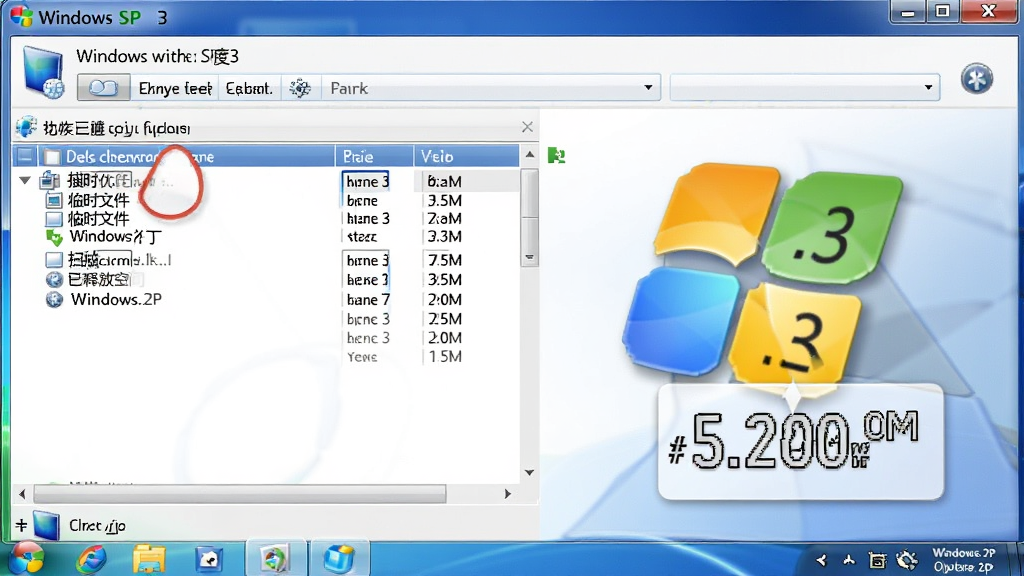Click the gear icon in the system tray

tap(906, 560)
